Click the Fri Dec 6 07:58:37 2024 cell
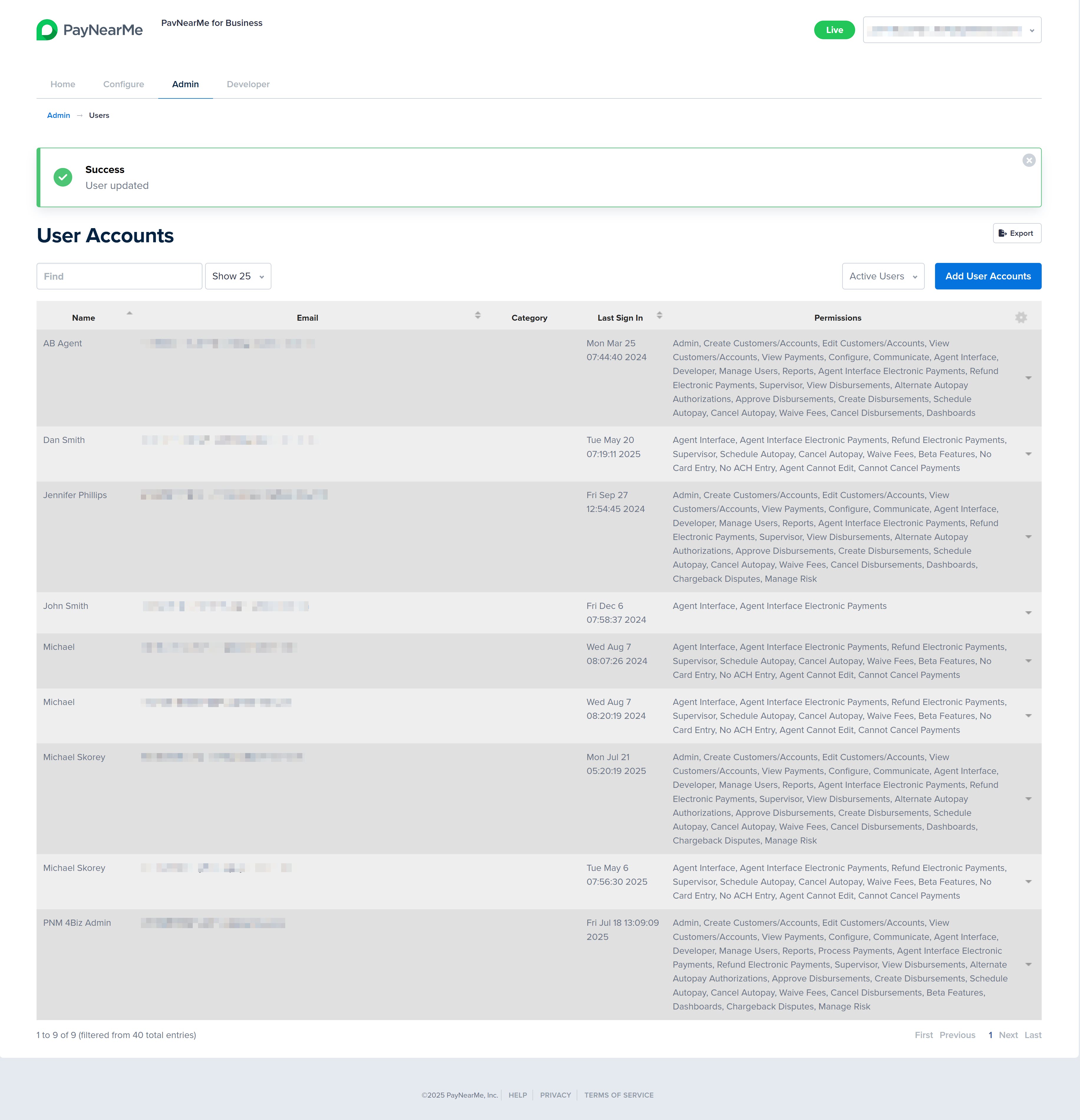 (616, 612)
